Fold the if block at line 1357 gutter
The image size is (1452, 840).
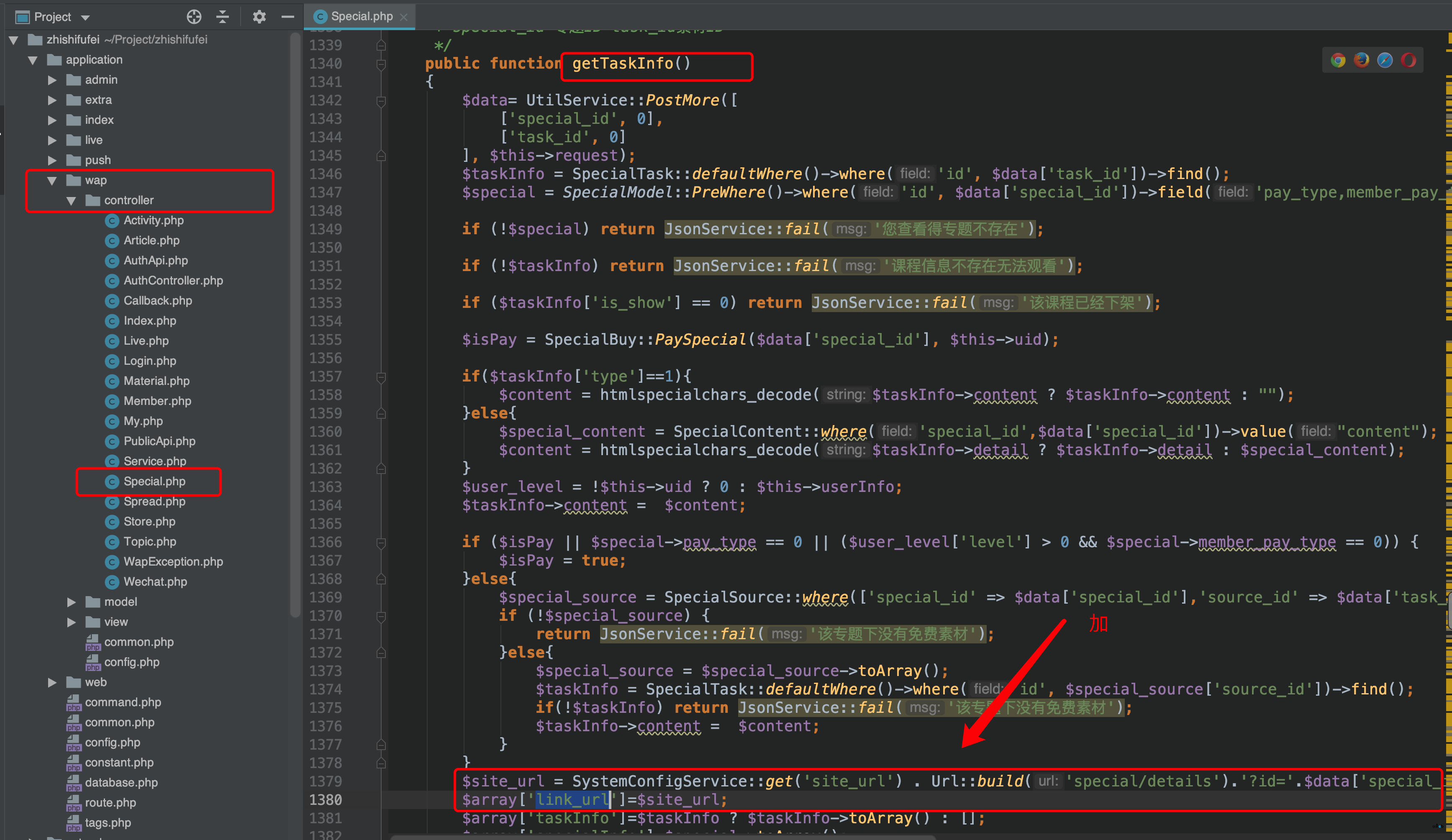[x=381, y=377]
